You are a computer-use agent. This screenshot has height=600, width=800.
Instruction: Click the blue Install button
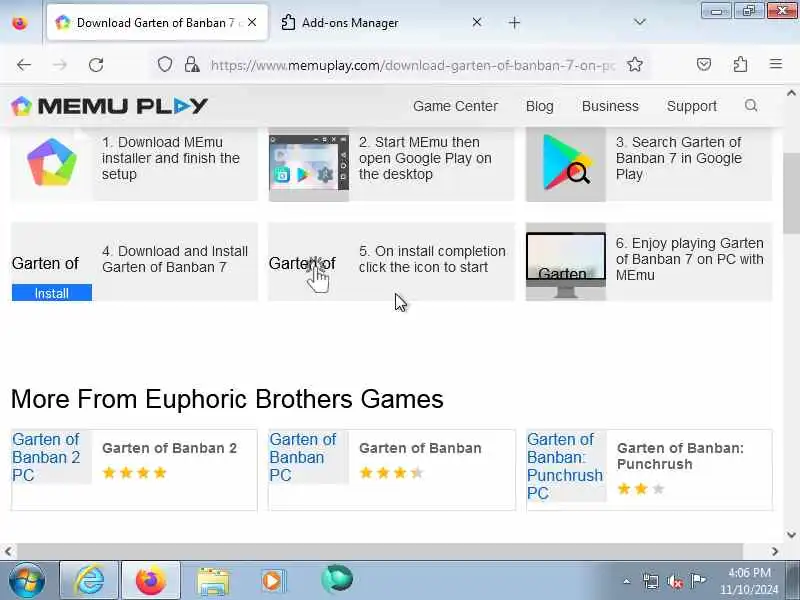click(x=52, y=293)
